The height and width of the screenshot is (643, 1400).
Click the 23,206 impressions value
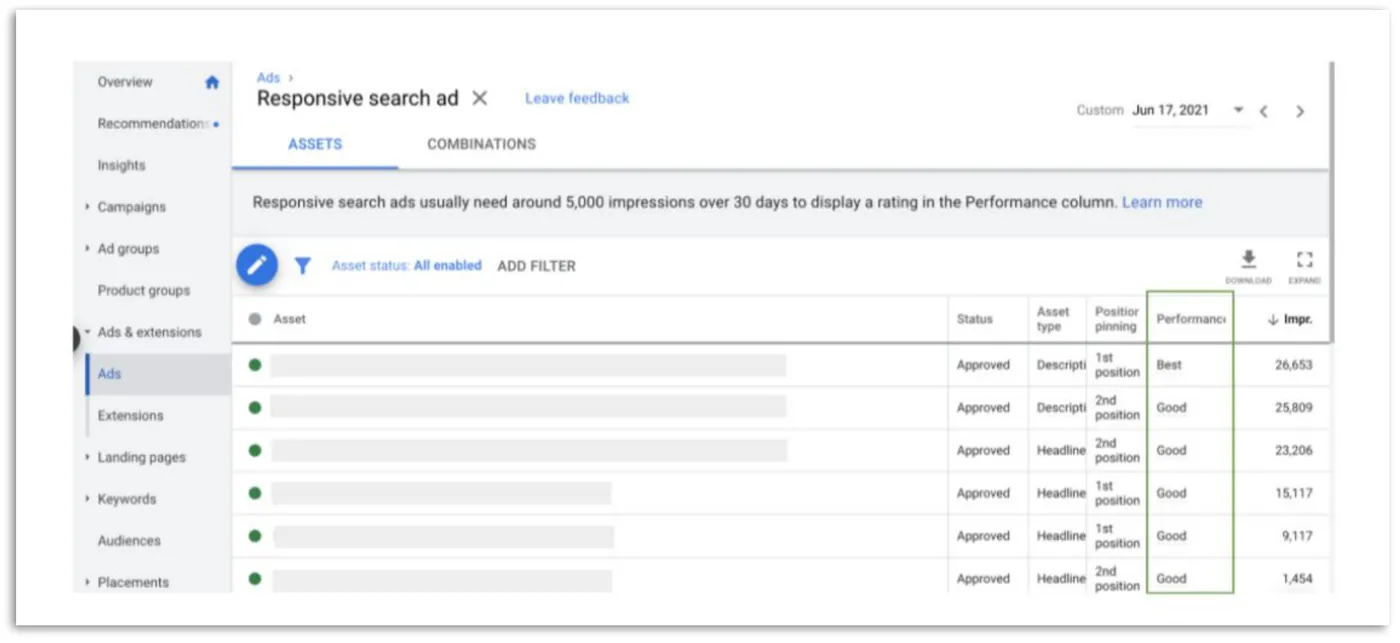(1294, 451)
